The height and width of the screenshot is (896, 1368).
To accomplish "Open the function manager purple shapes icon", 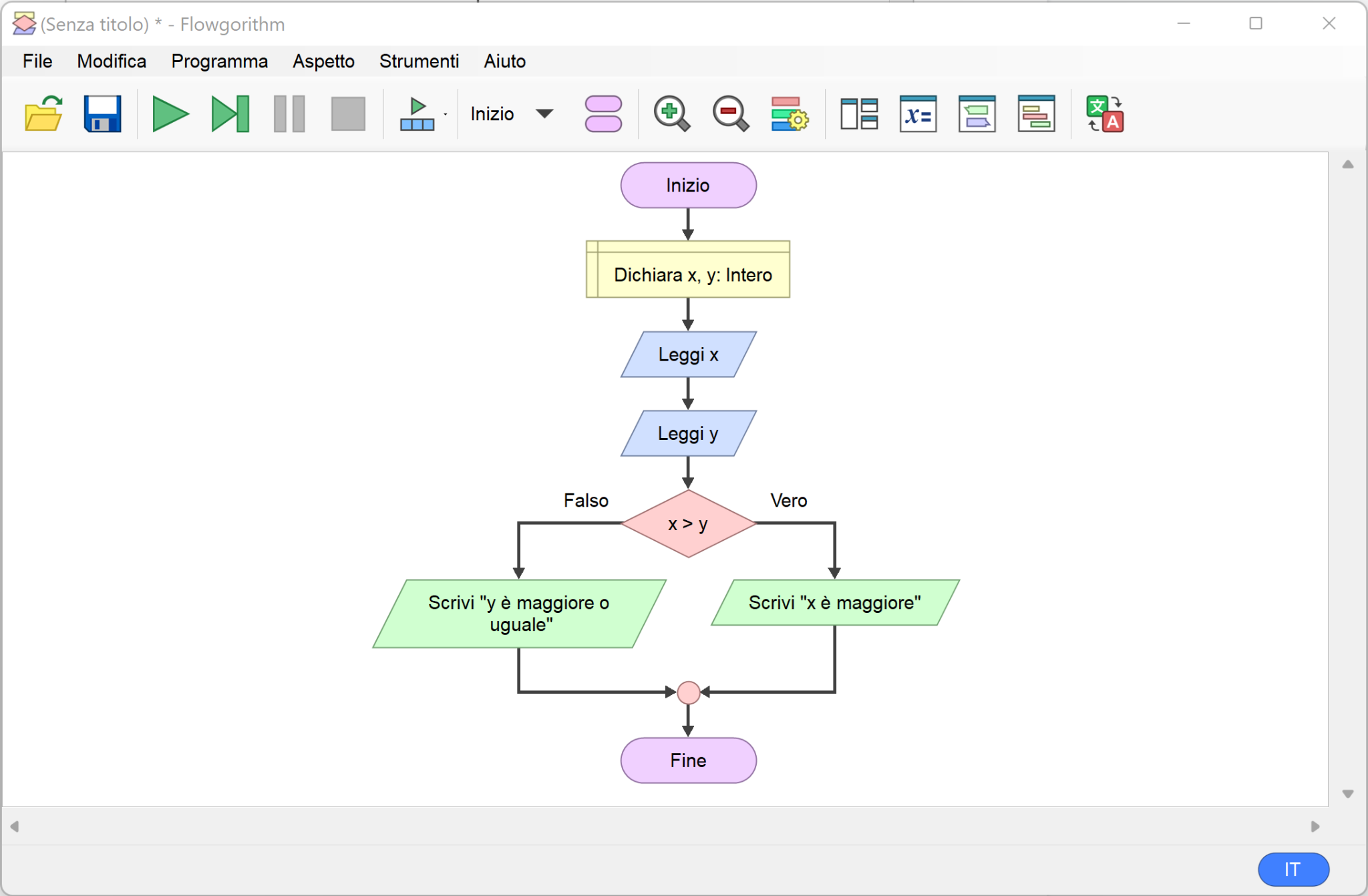I will tap(603, 114).
